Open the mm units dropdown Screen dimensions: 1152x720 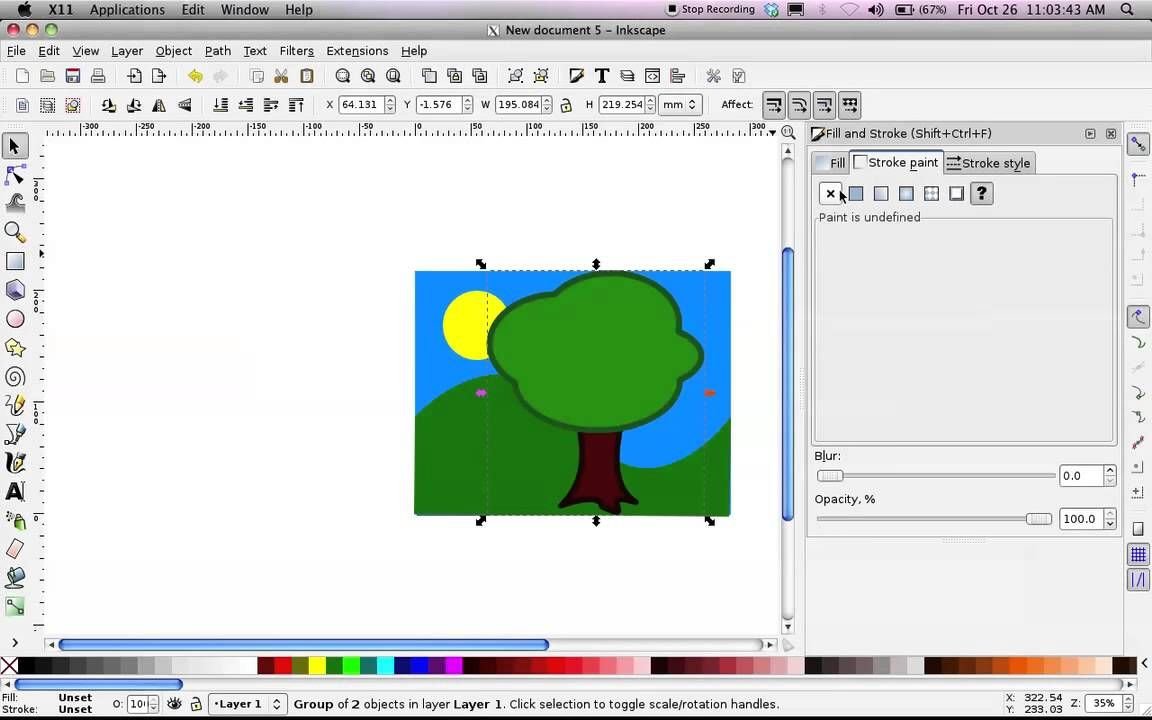[x=680, y=105]
